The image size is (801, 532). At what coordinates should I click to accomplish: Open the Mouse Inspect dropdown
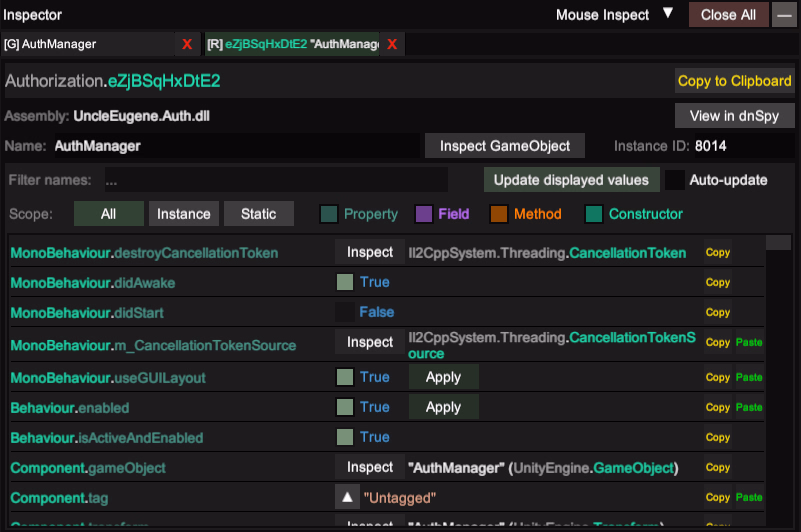[667, 15]
